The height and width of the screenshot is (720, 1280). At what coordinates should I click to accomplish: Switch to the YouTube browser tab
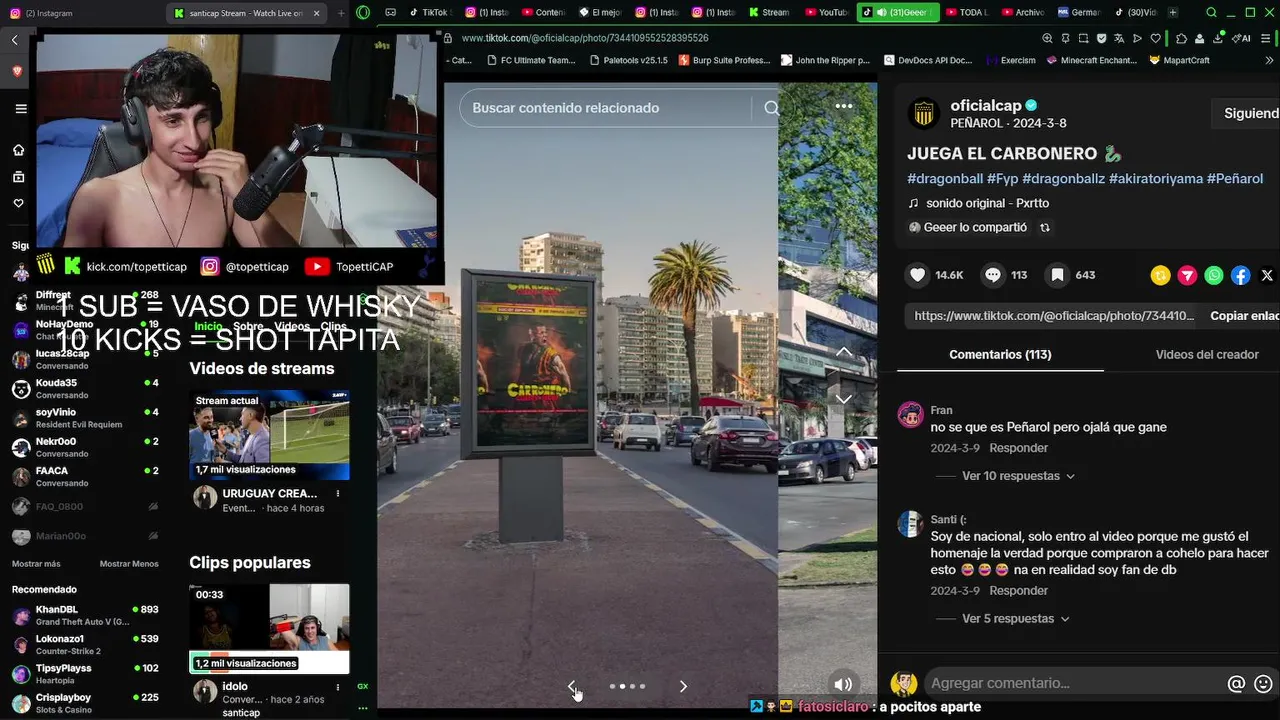826,13
